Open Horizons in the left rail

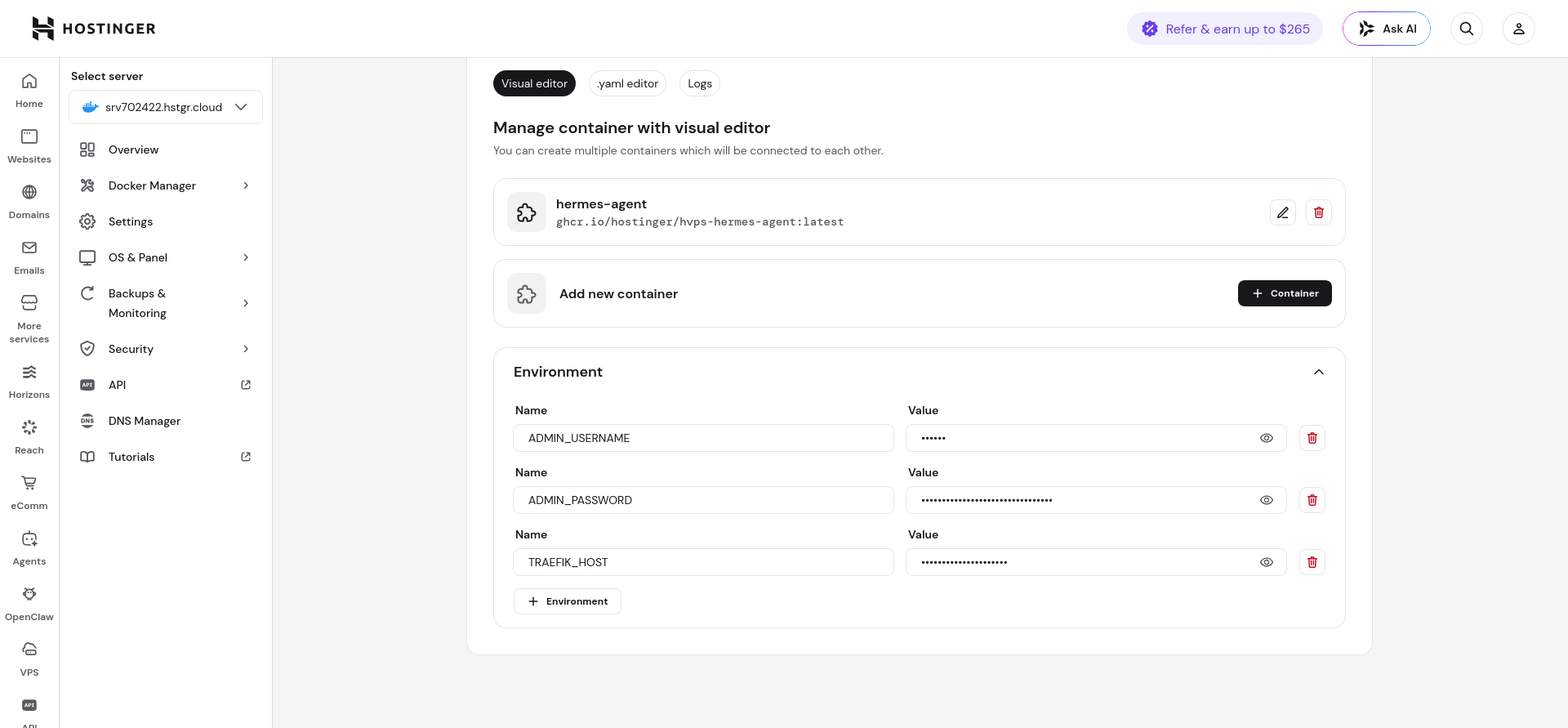click(x=29, y=382)
